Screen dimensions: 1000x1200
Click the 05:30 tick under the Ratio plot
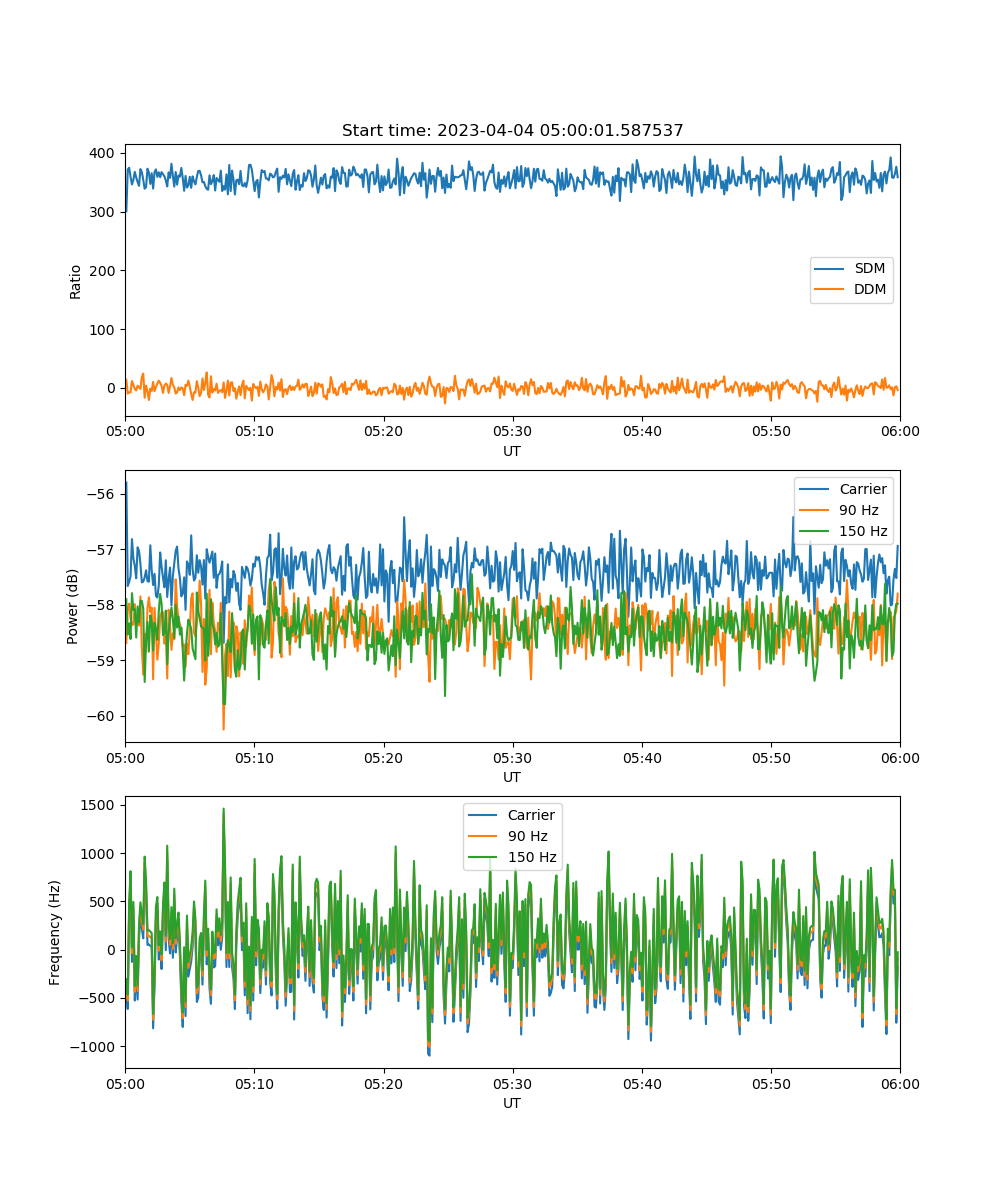(x=512, y=431)
